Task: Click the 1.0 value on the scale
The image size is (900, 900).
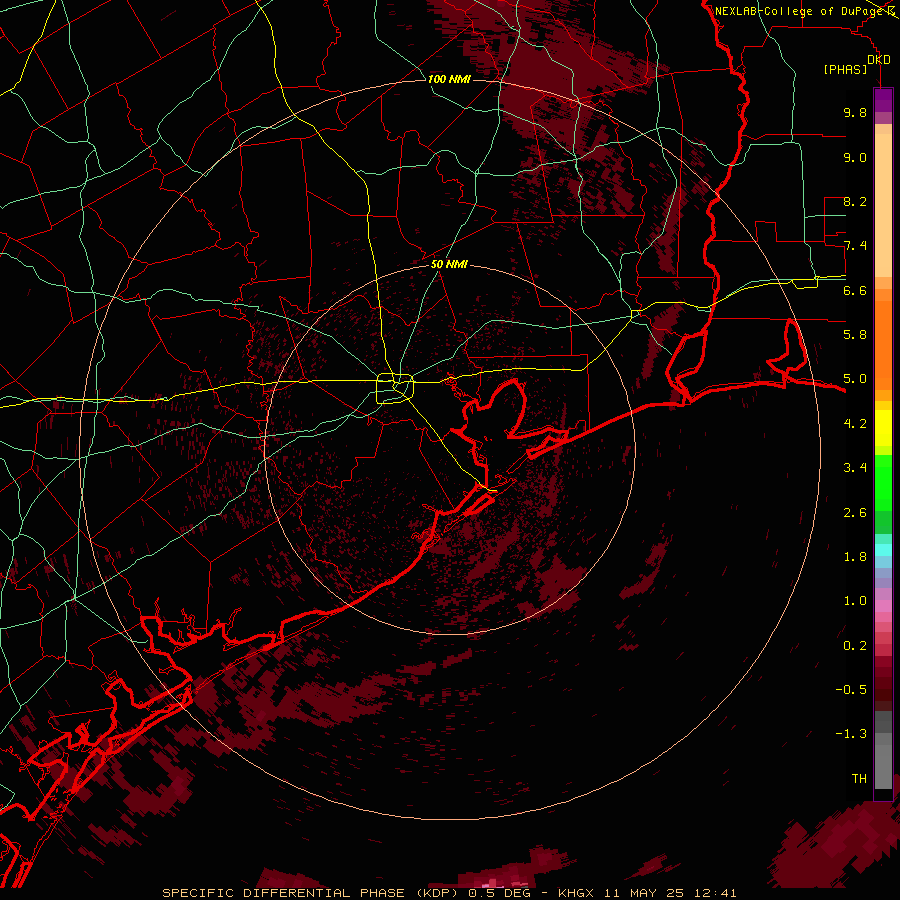Action: click(855, 601)
